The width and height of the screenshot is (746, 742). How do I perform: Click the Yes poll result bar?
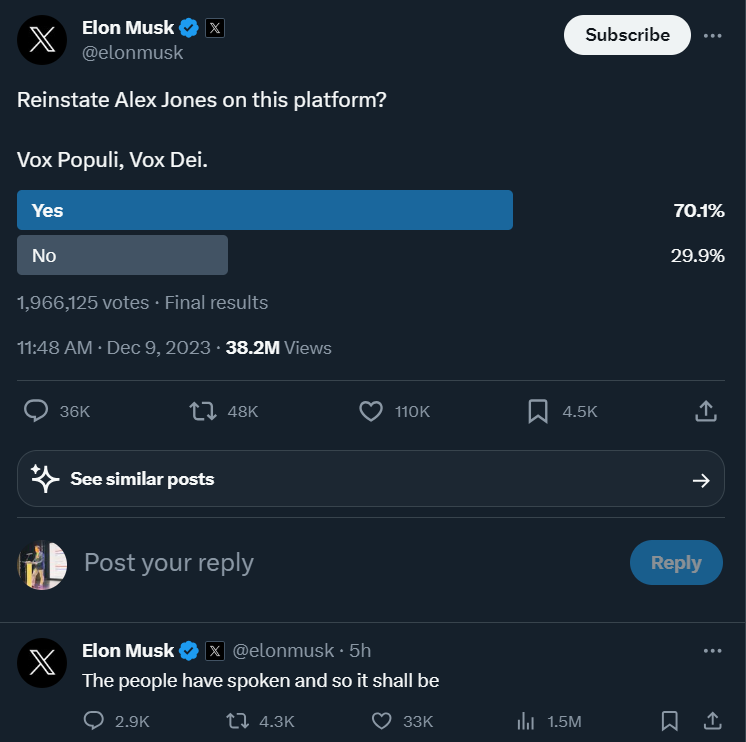265,210
